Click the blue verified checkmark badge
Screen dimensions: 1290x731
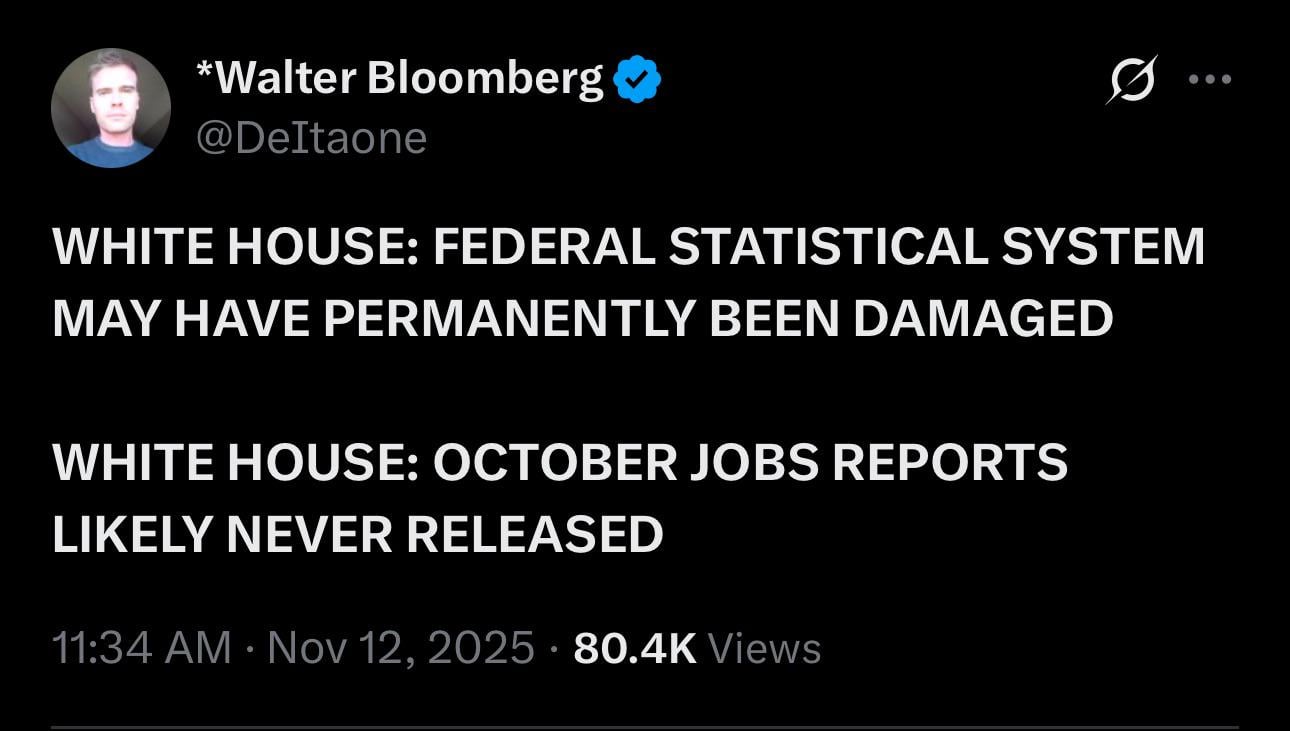pyautogui.click(x=636, y=79)
